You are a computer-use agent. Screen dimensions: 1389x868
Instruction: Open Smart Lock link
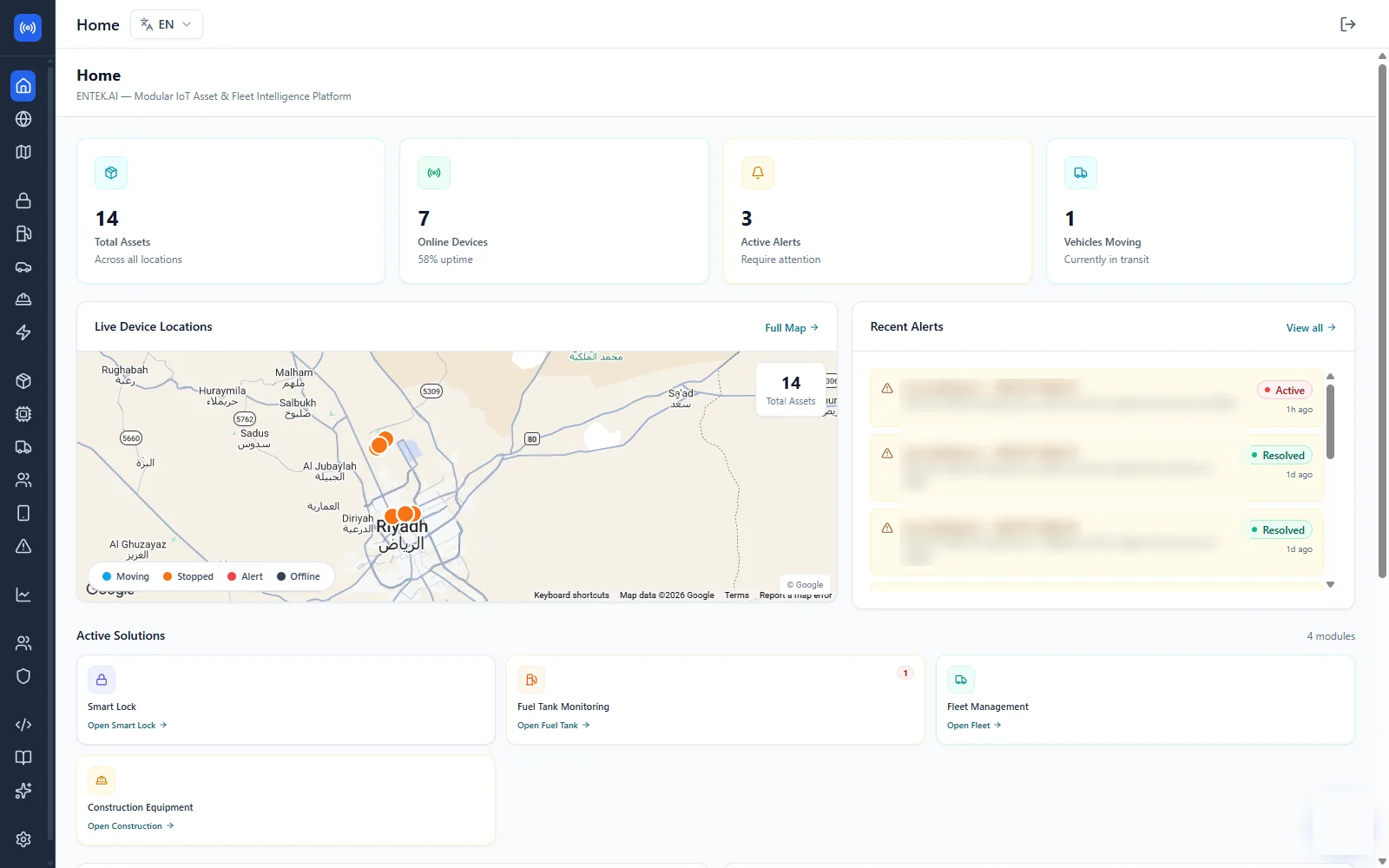point(128,726)
